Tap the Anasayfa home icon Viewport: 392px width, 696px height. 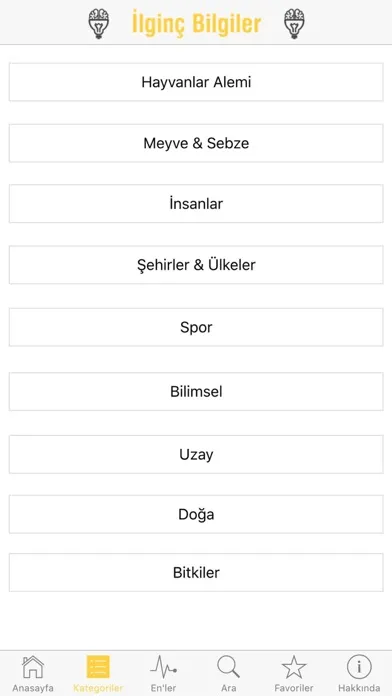coord(33,667)
